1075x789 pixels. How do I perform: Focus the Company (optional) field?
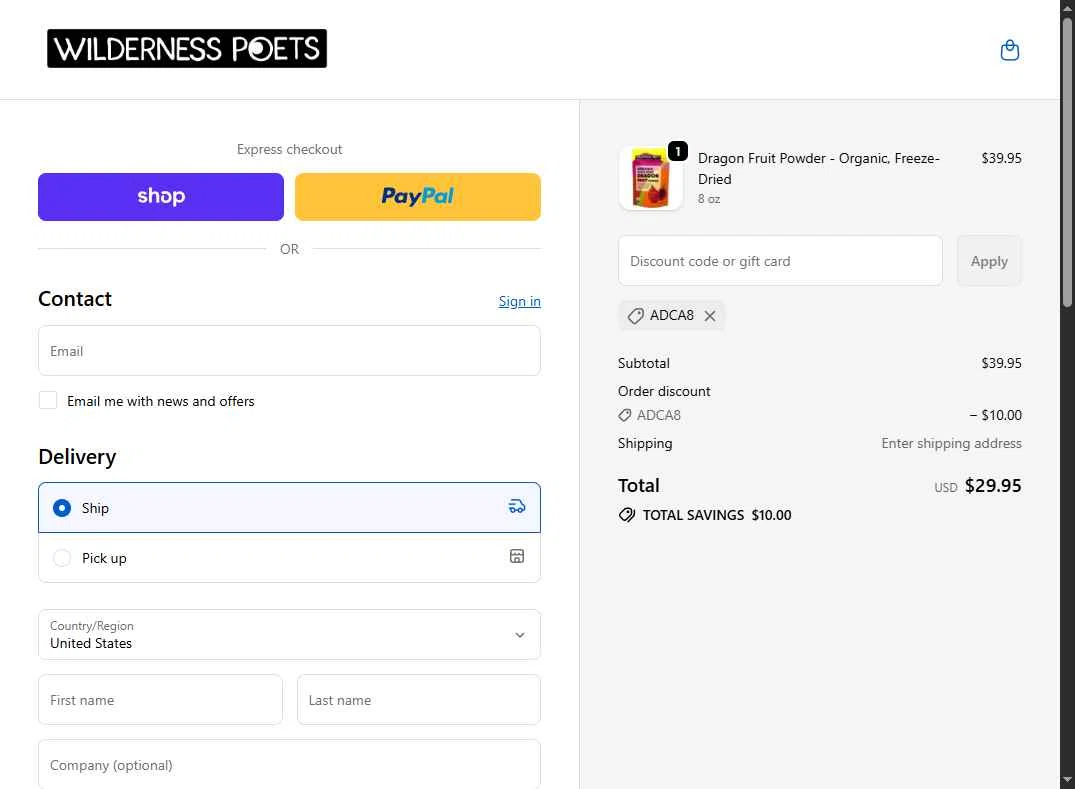click(289, 764)
